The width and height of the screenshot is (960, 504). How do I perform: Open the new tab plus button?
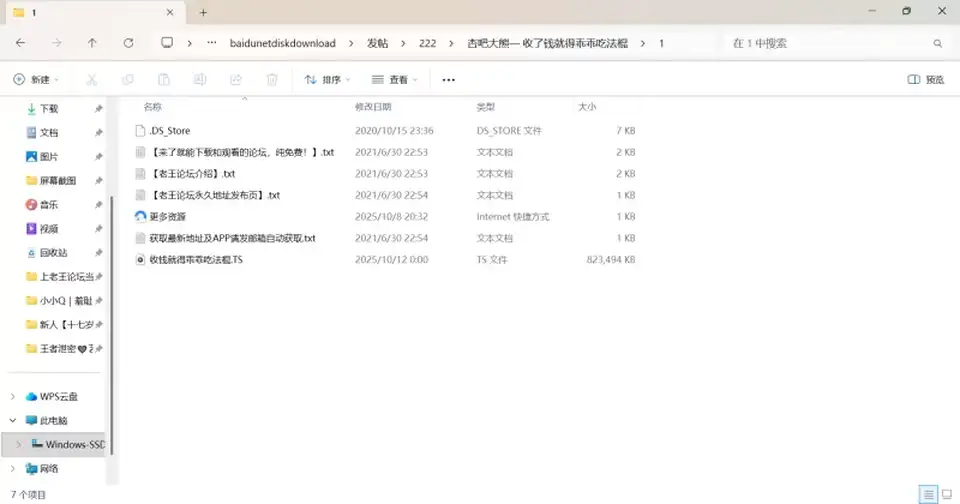(203, 12)
